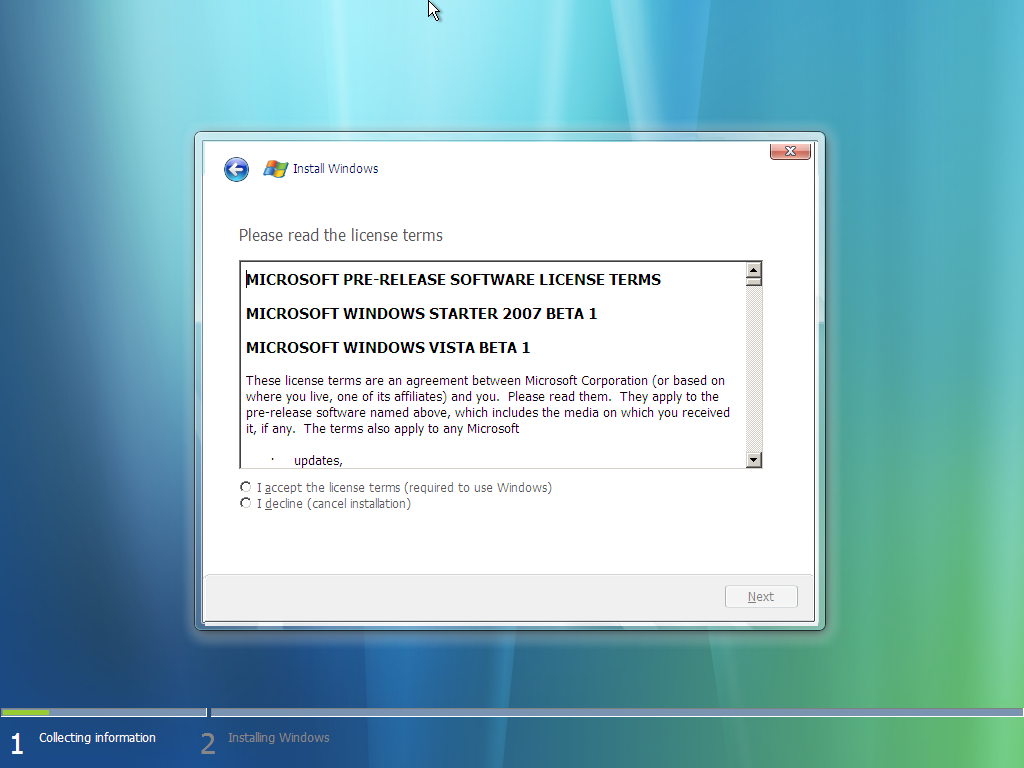This screenshot has width=1024, height=768.
Task: Click the Next button
Action: (x=761, y=596)
